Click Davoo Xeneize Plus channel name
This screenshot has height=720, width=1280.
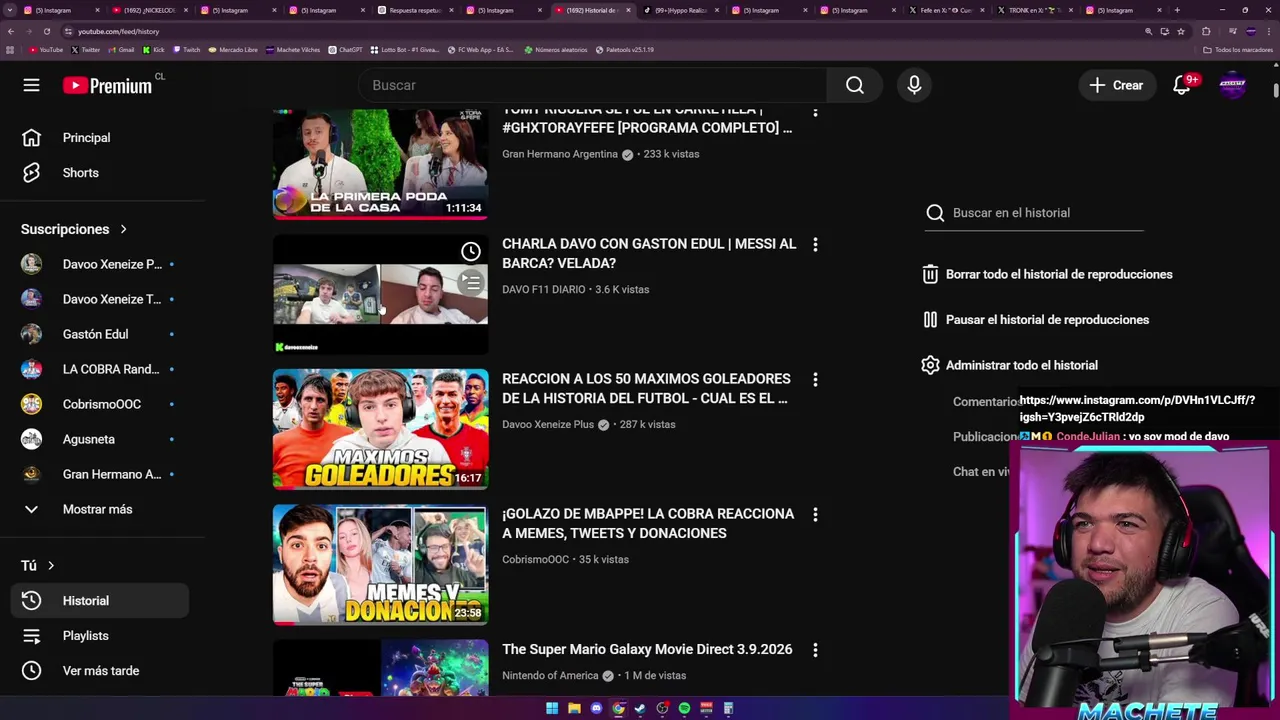(x=548, y=424)
